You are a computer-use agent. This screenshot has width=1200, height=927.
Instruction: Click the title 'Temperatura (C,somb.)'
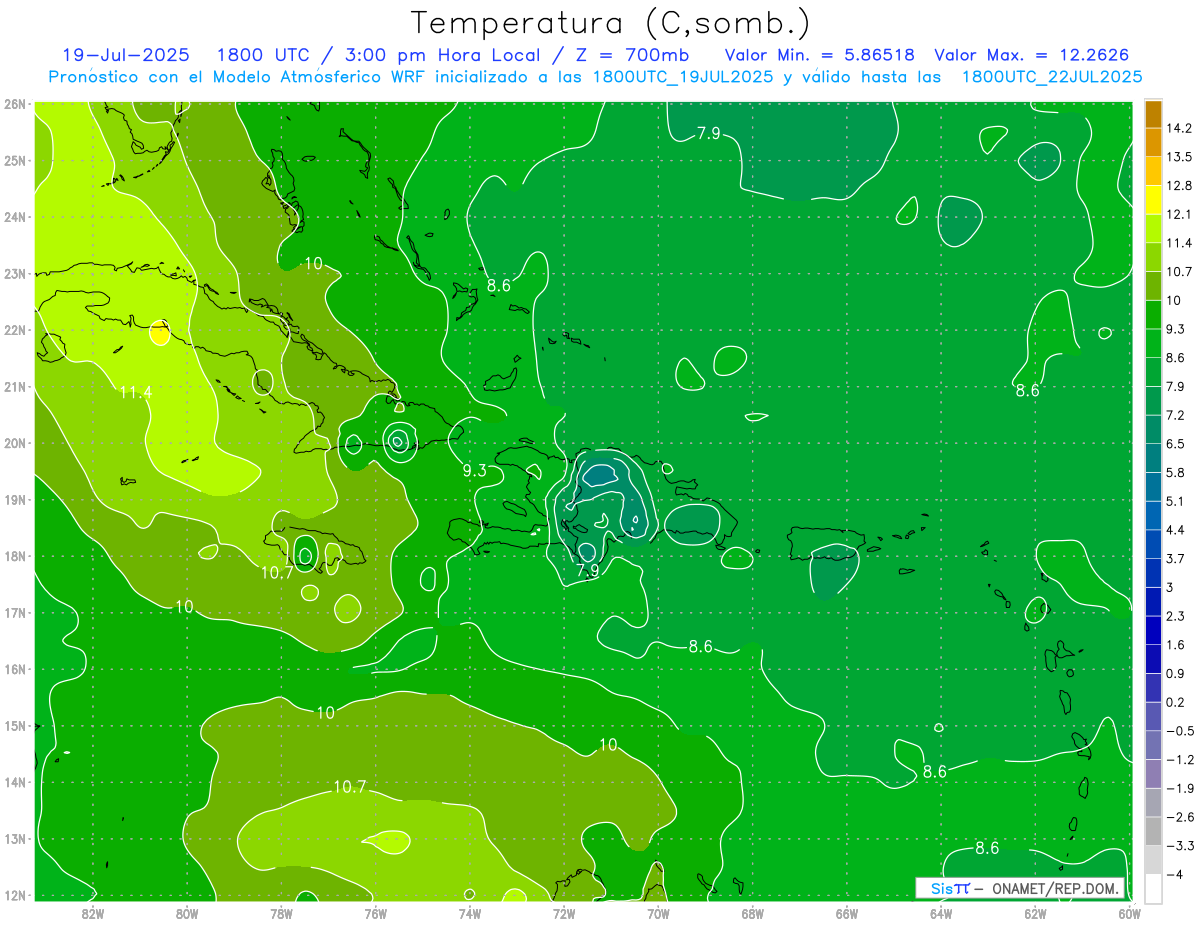[610, 23]
